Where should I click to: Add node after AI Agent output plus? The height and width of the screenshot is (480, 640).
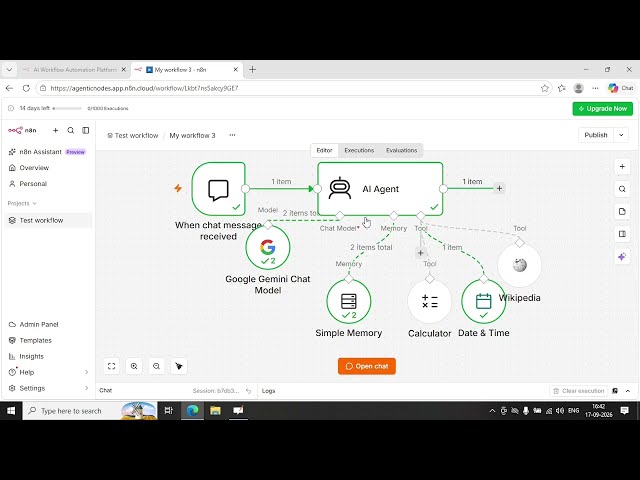tap(499, 189)
